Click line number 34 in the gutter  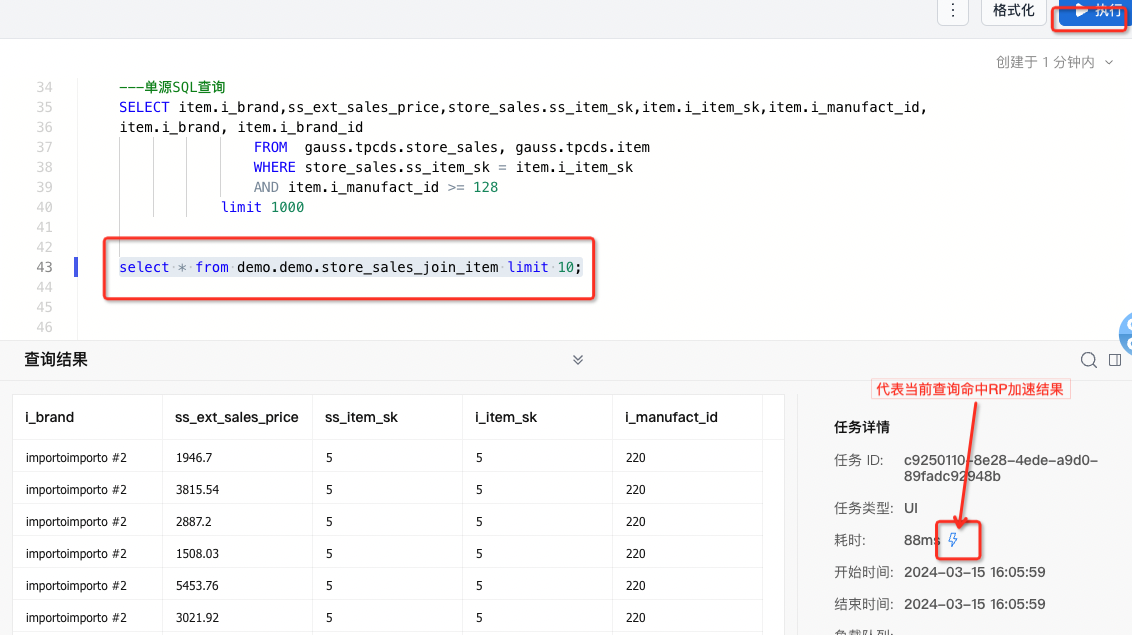coord(43,87)
